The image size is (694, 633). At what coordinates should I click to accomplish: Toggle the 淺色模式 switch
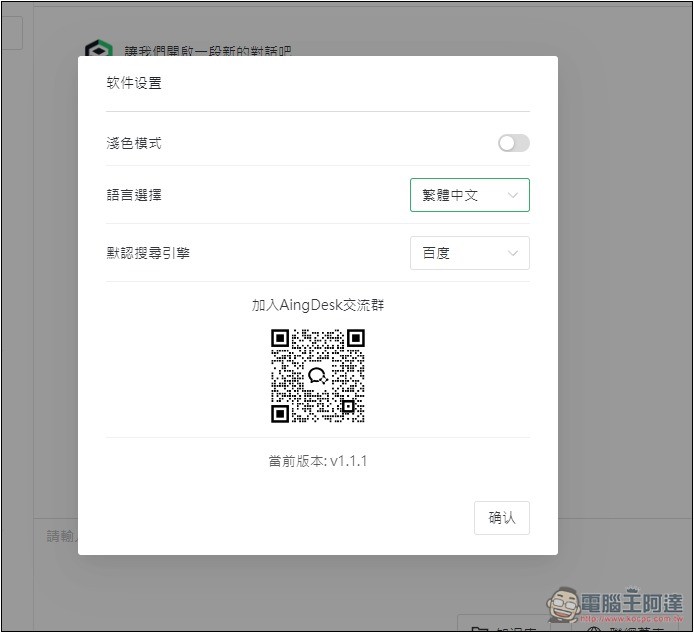[513, 143]
